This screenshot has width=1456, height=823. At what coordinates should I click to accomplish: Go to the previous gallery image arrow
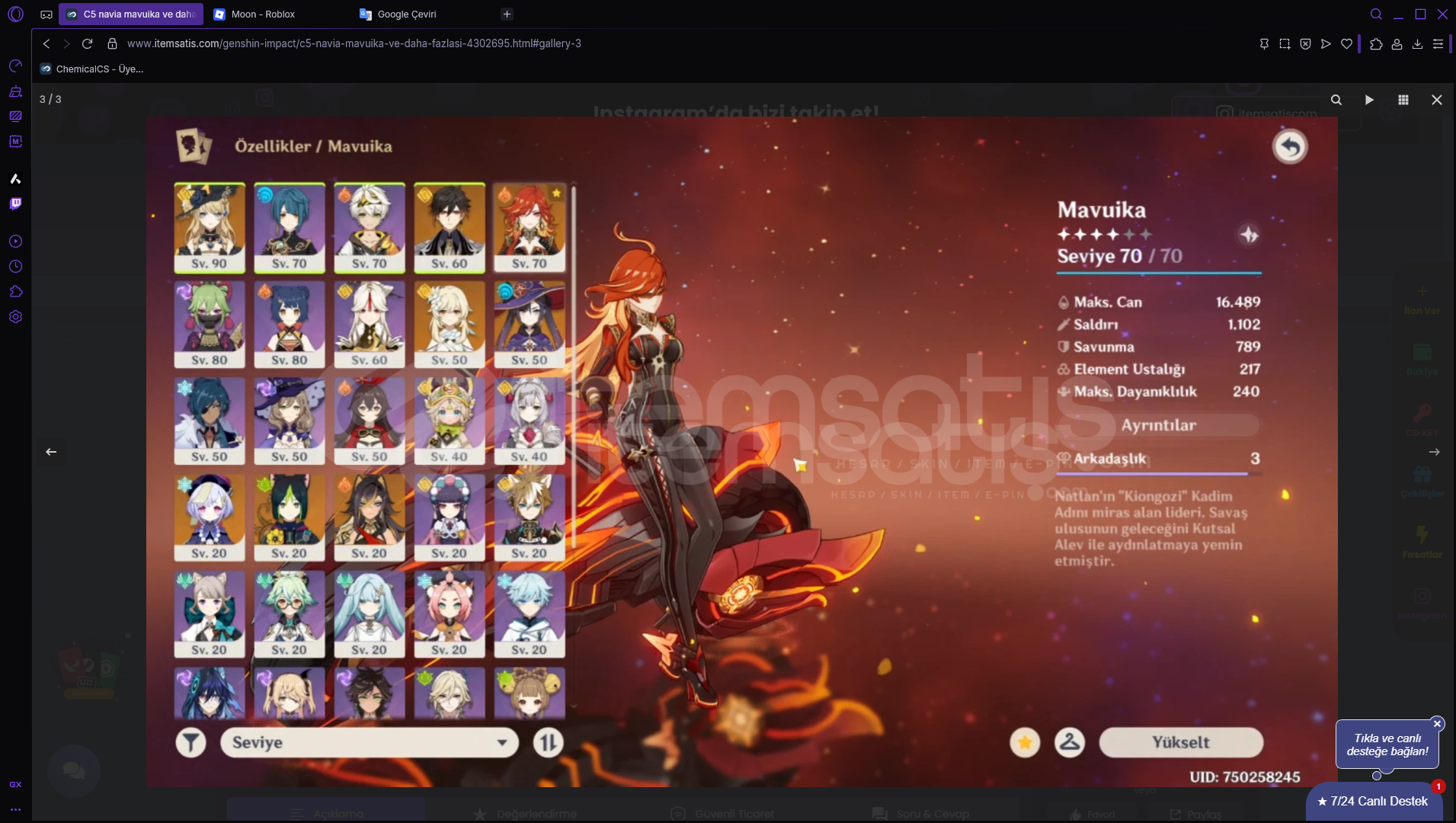[x=51, y=452]
